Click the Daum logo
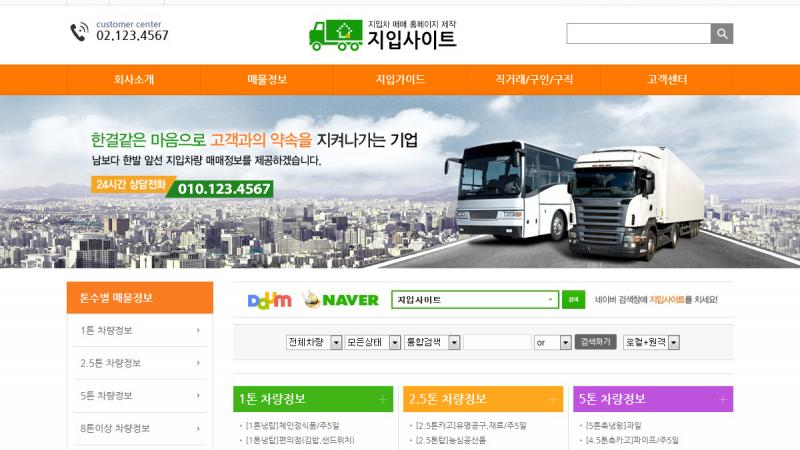Image resolution: width=800 pixels, height=450 pixels. (x=269, y=300)
